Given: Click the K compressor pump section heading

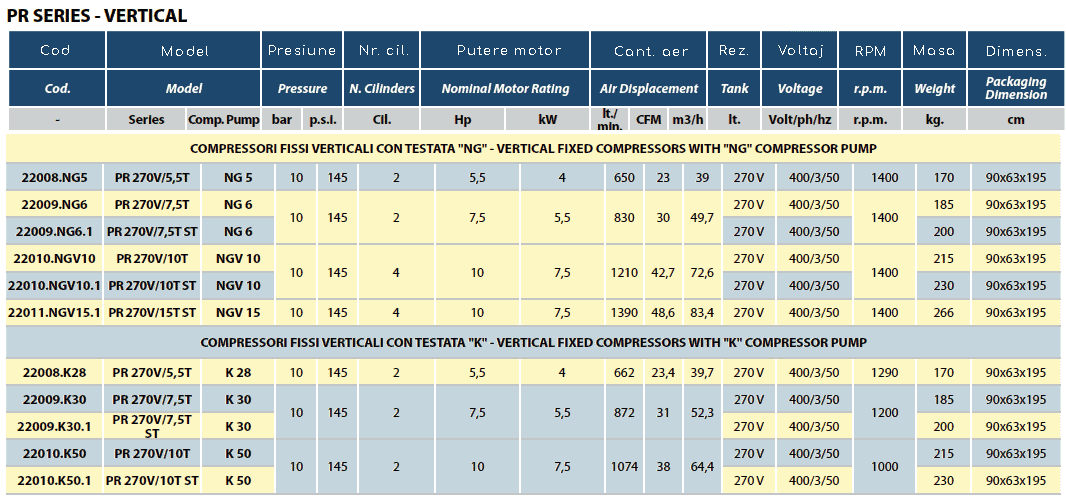Looking at the screenshot, I should 532,342.
